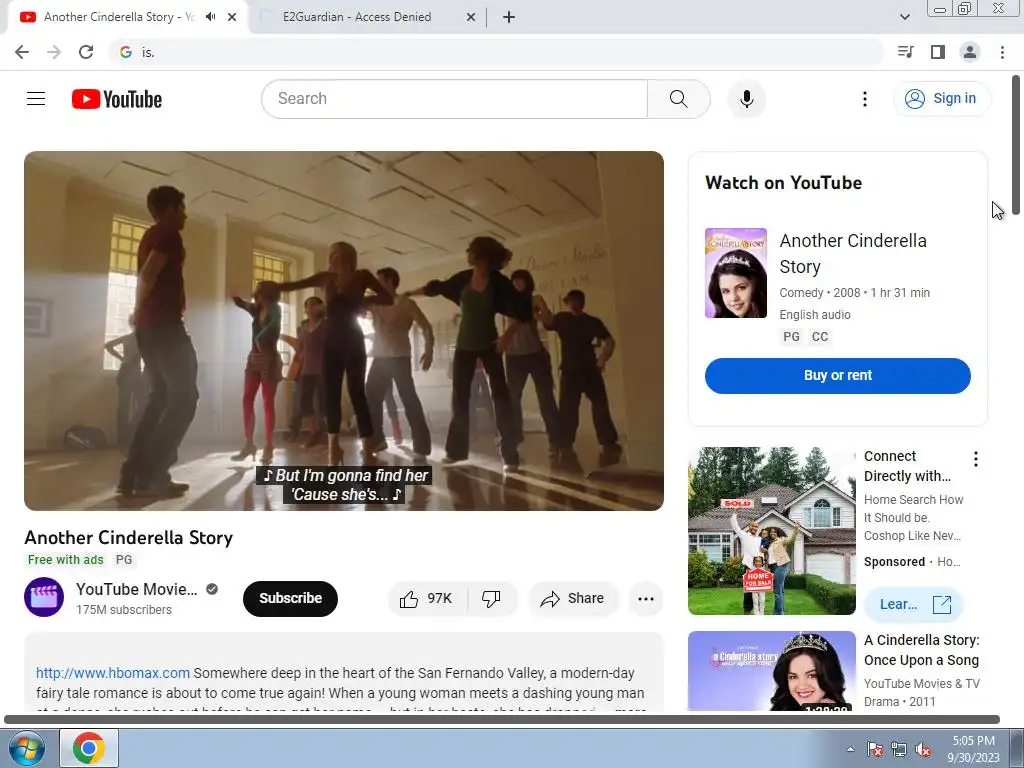The height and width of the screenshot is (768, 1024).
Task: Click the 'Watch on YouTube' heading
Action: 784,183
